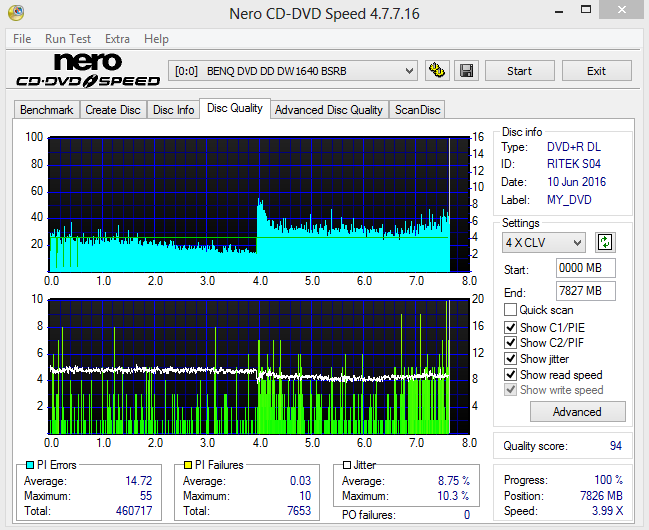Toggle the Quick scan checkbox
This screenshot has height=530, width=649.
pyautogui.click(x=510, y=310)
